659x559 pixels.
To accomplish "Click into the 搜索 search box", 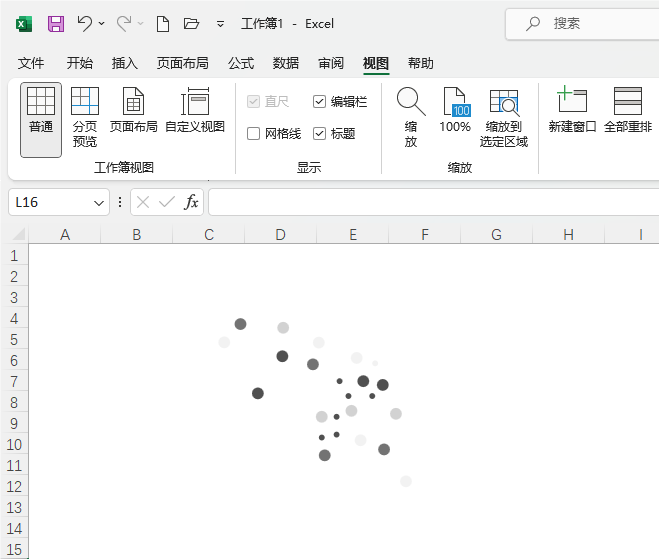I will click(x=583, y=24).
